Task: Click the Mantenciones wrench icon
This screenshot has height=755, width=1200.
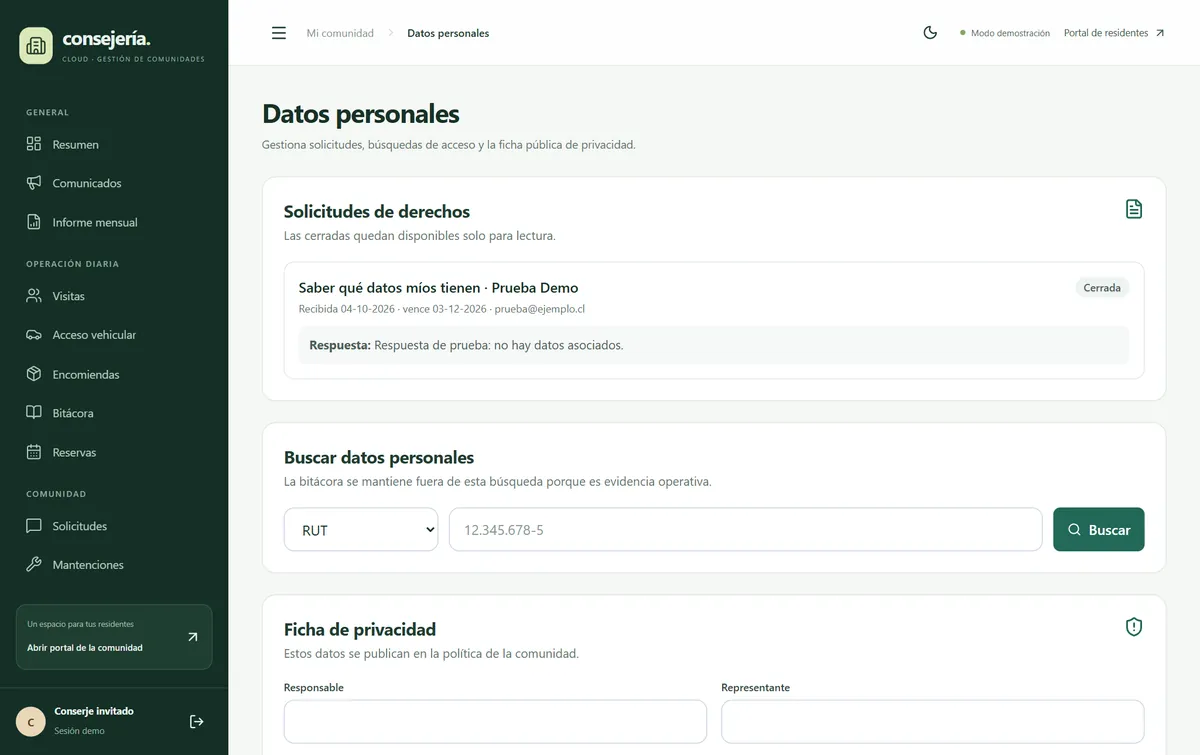Action: point(34,565)
